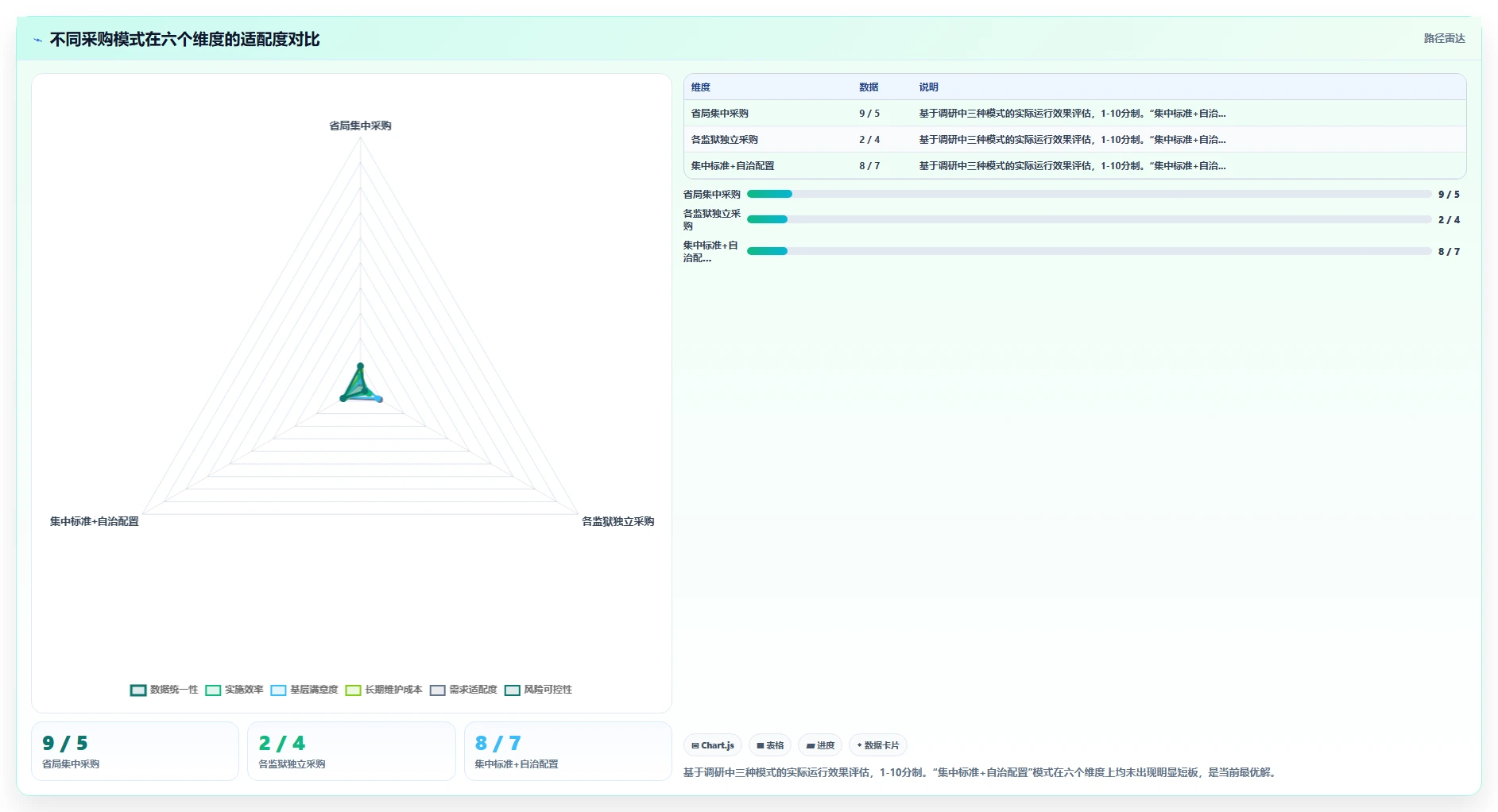Select the 各监狱独立采购 table row
Viewport: 1498px width, 812px height.
pyautogui.click(x=1074, y=139)
